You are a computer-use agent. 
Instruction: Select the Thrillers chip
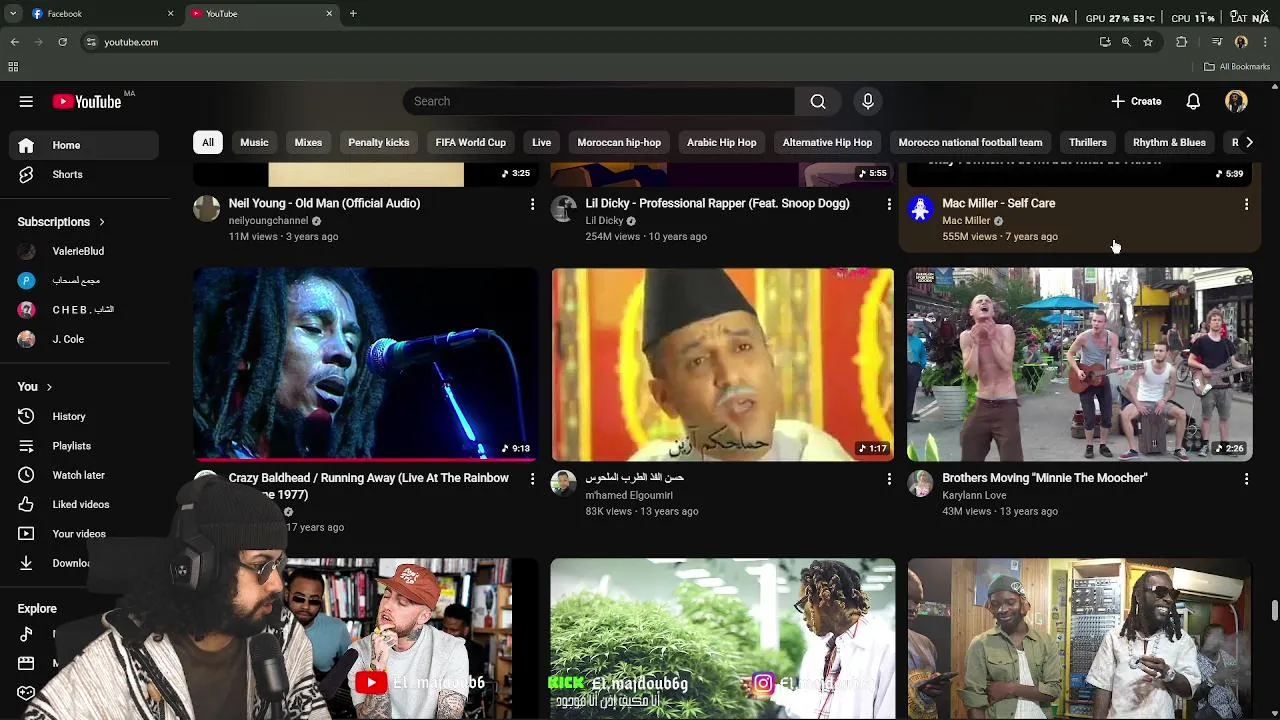[x=1087, y=142]
